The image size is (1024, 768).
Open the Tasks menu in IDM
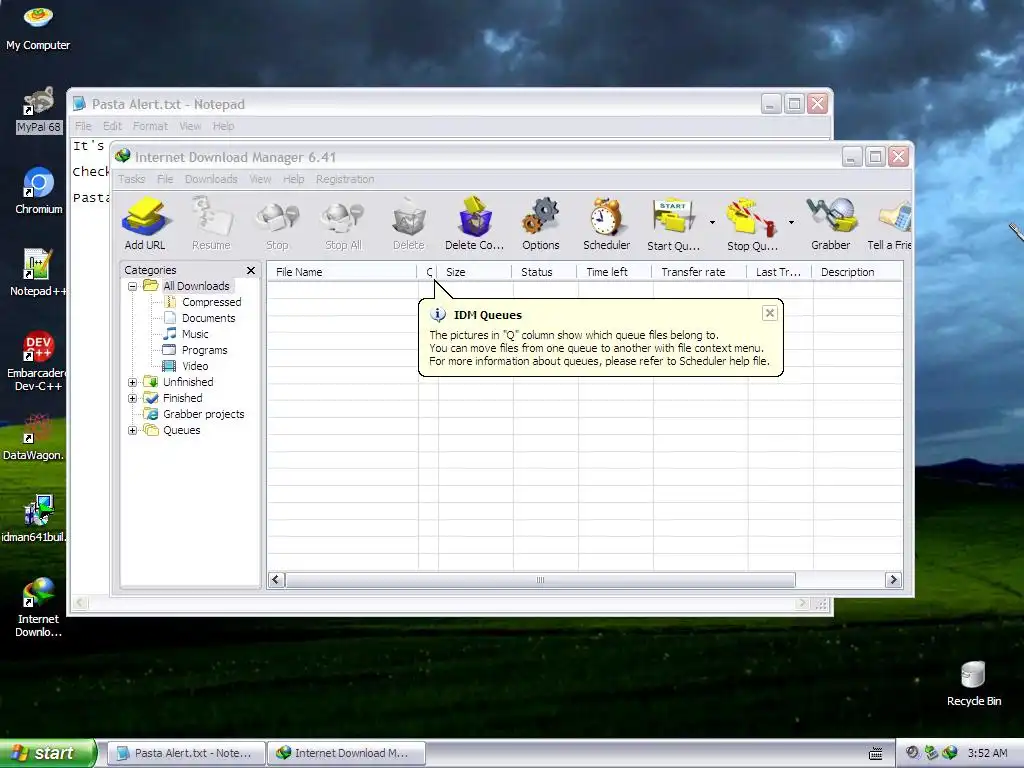[x=131, y=179]
